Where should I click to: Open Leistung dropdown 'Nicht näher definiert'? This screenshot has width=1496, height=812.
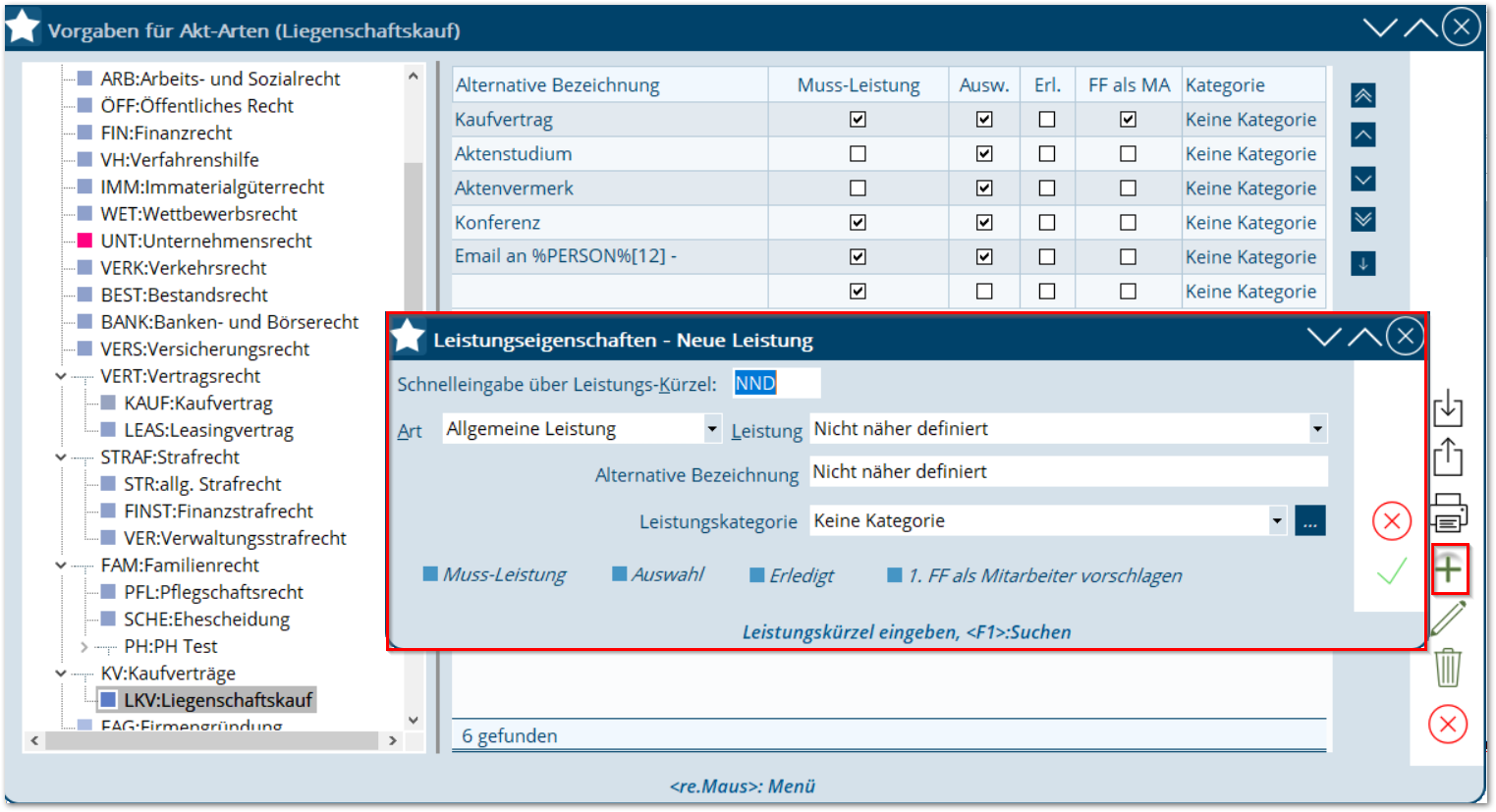pos(1317,429)
